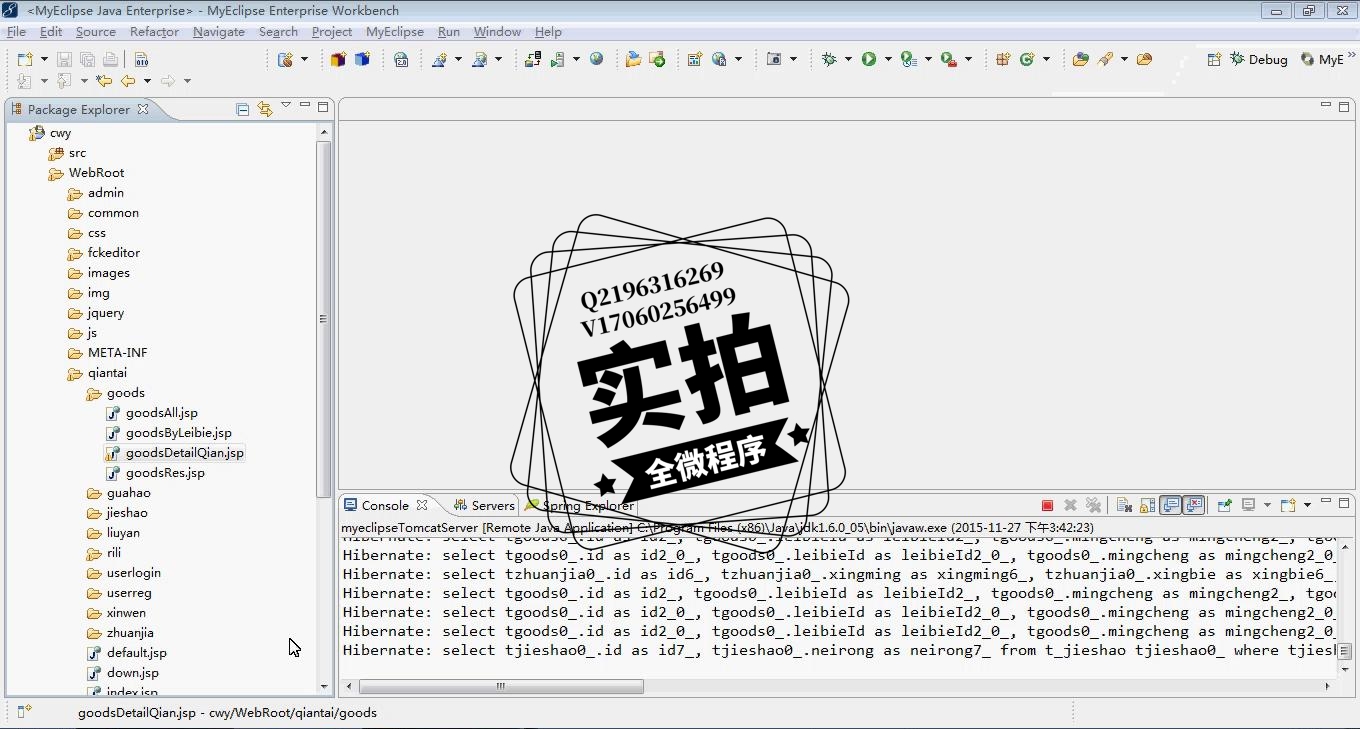Click the New Java class icon
Viewport: 1360px width, 729px height.
coord(1027,59)
